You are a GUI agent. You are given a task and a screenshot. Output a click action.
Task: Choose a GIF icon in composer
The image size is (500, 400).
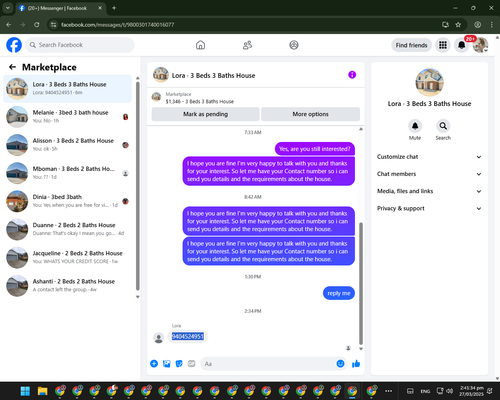point(191,364)
